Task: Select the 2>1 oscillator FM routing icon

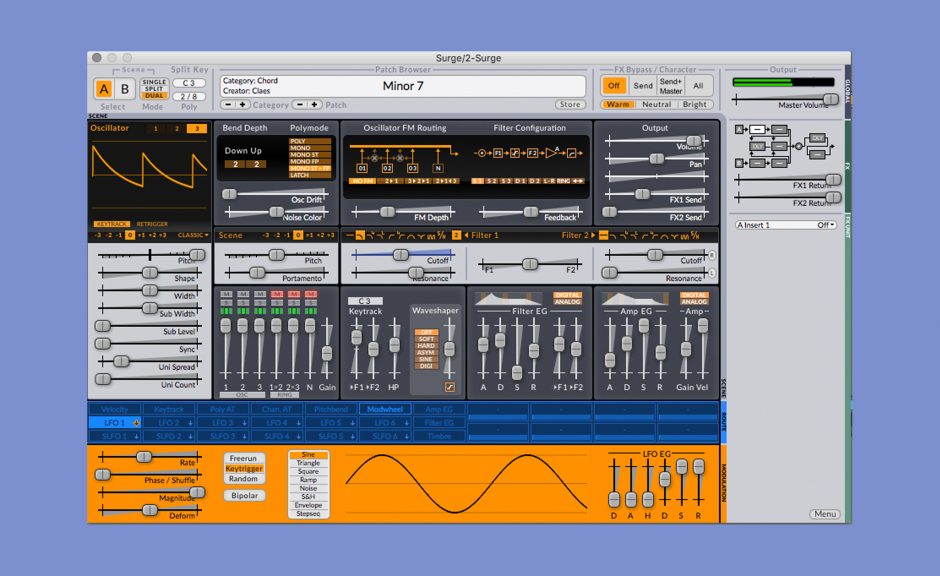Action: pos(391,181)
